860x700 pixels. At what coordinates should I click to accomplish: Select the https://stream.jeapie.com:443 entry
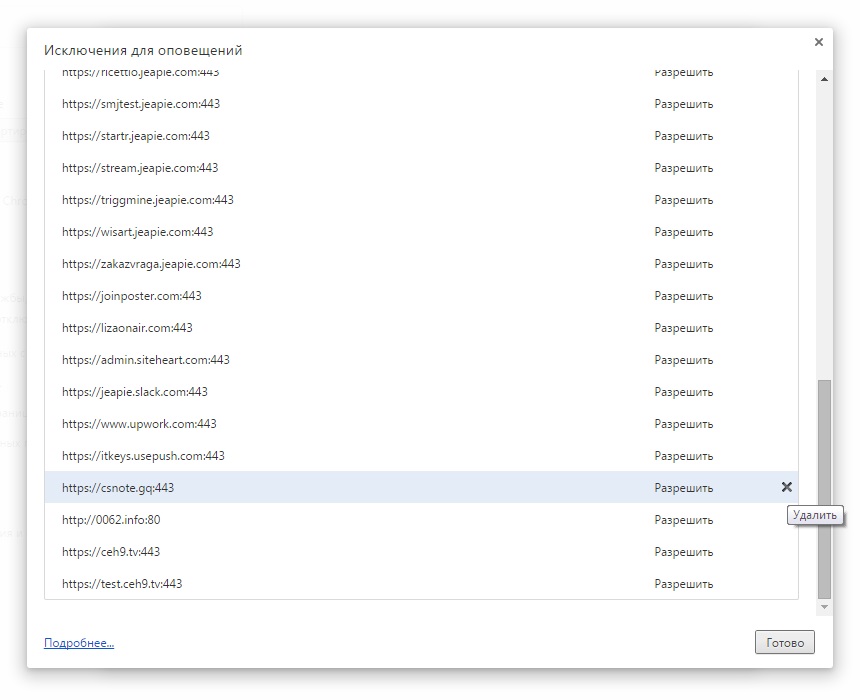coord(140,168)
